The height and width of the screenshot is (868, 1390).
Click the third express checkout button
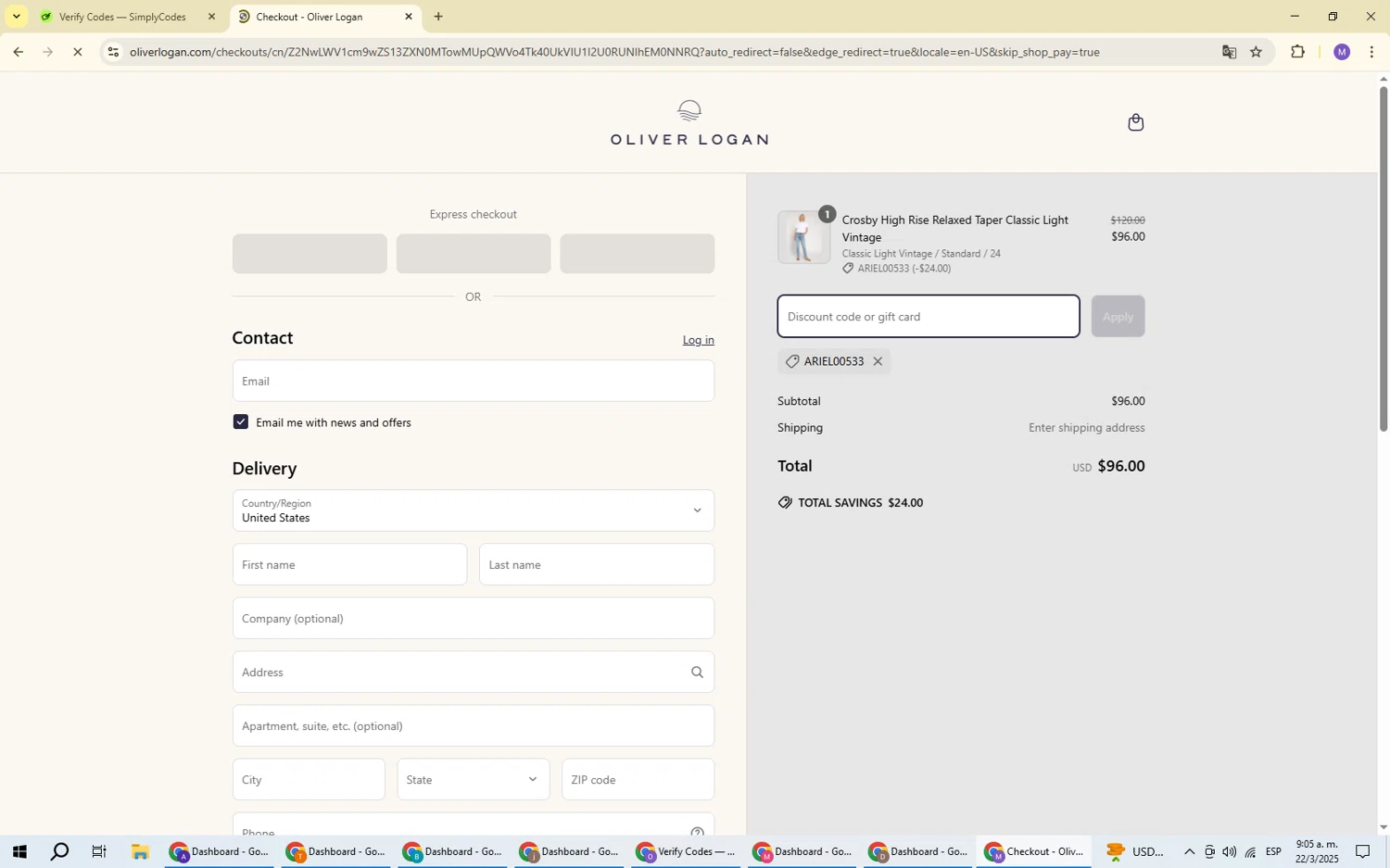click(x=637, y=254)
